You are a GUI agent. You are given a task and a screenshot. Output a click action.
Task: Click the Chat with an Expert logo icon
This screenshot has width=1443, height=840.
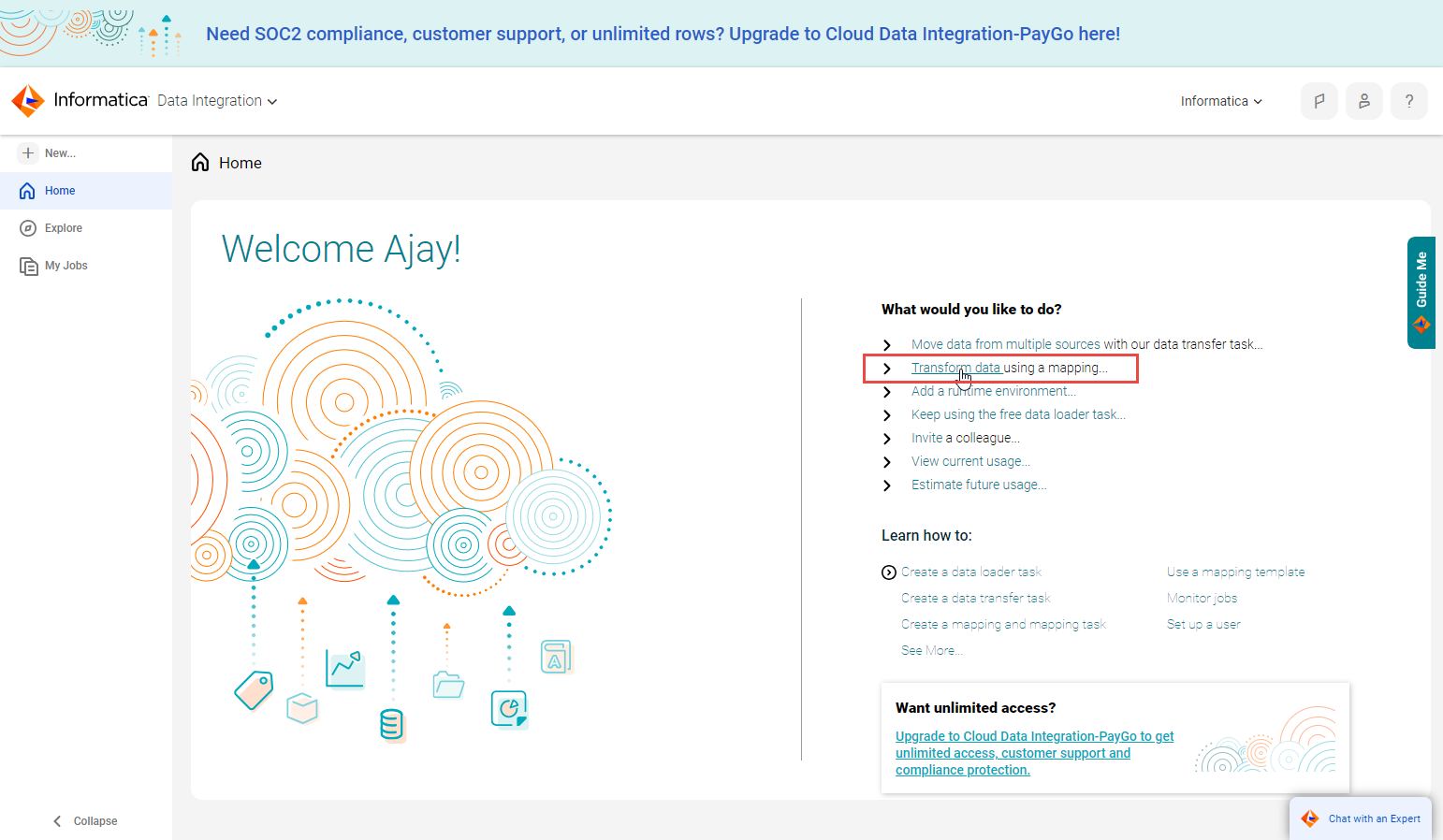1310,818
